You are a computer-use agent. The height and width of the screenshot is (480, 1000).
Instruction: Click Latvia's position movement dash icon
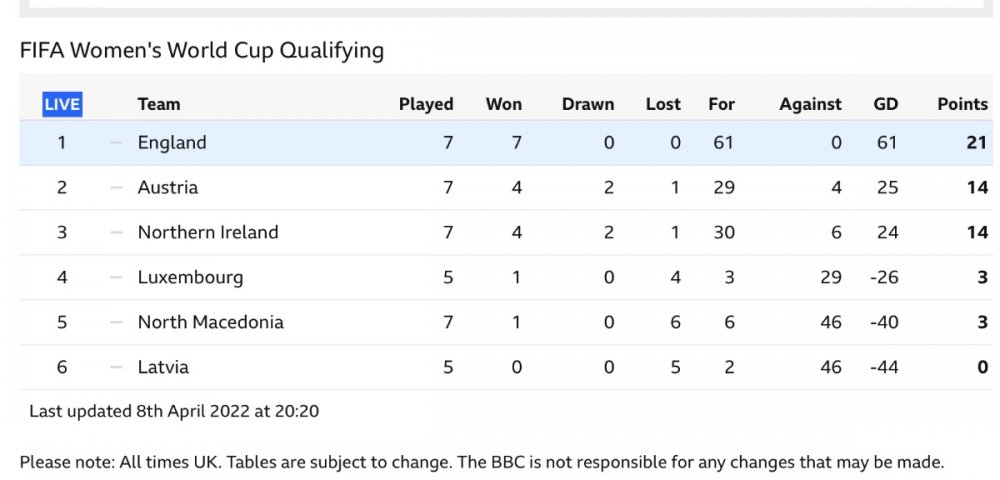coord(117,367)
